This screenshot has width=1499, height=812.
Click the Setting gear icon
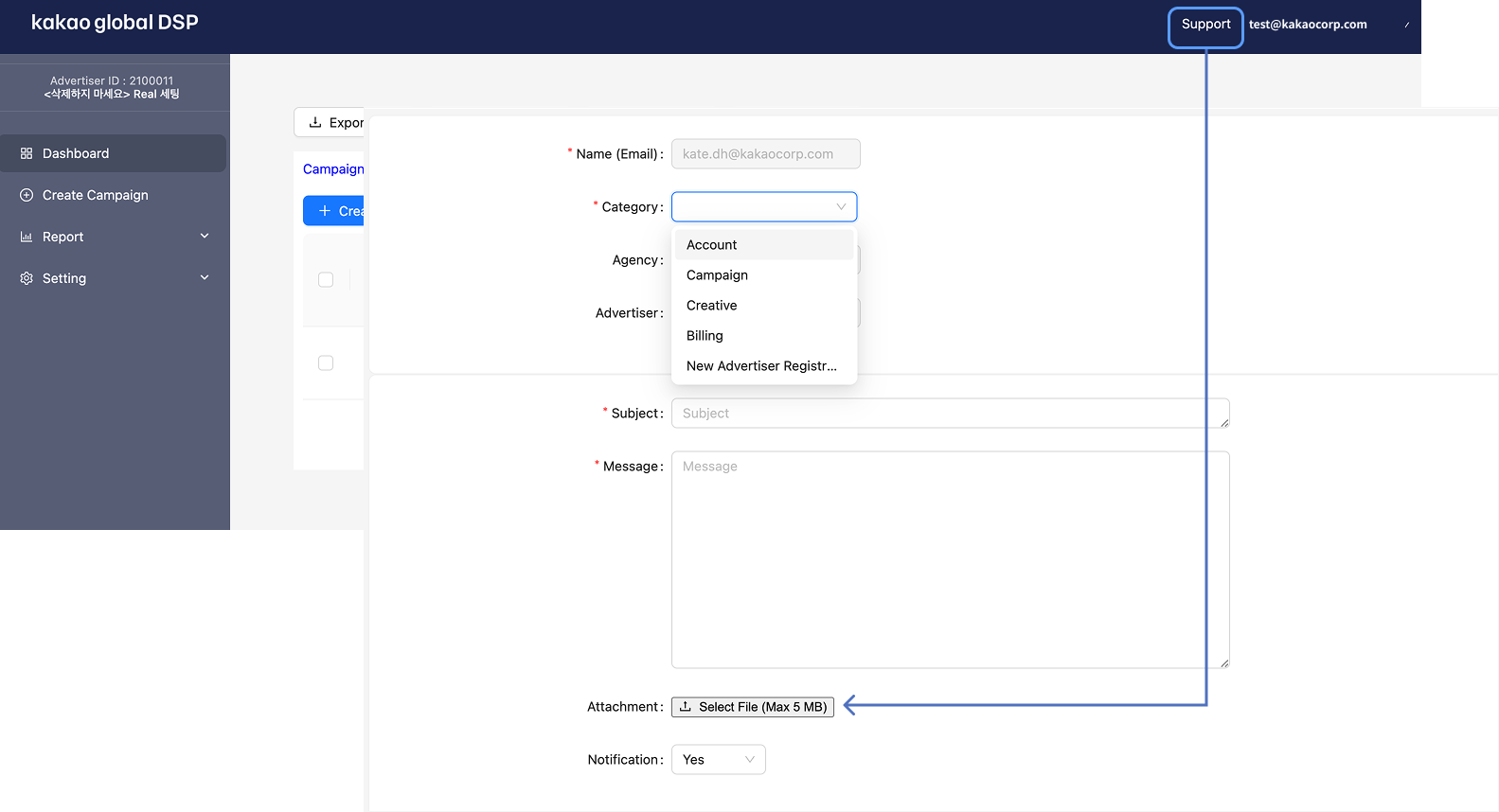click(27, 278)
